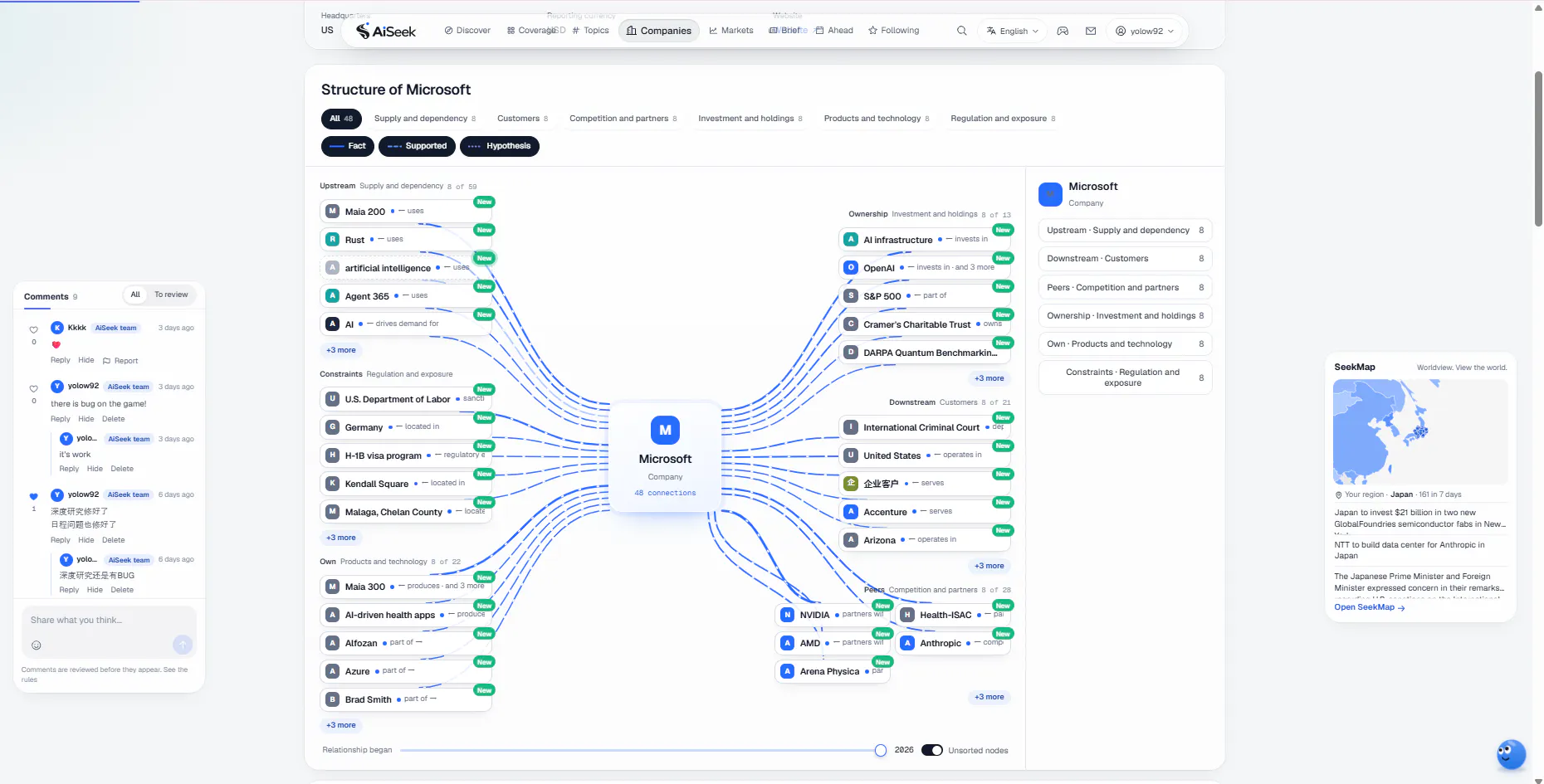
Task: Select the To review comments filter
Action: click(171, 295)
